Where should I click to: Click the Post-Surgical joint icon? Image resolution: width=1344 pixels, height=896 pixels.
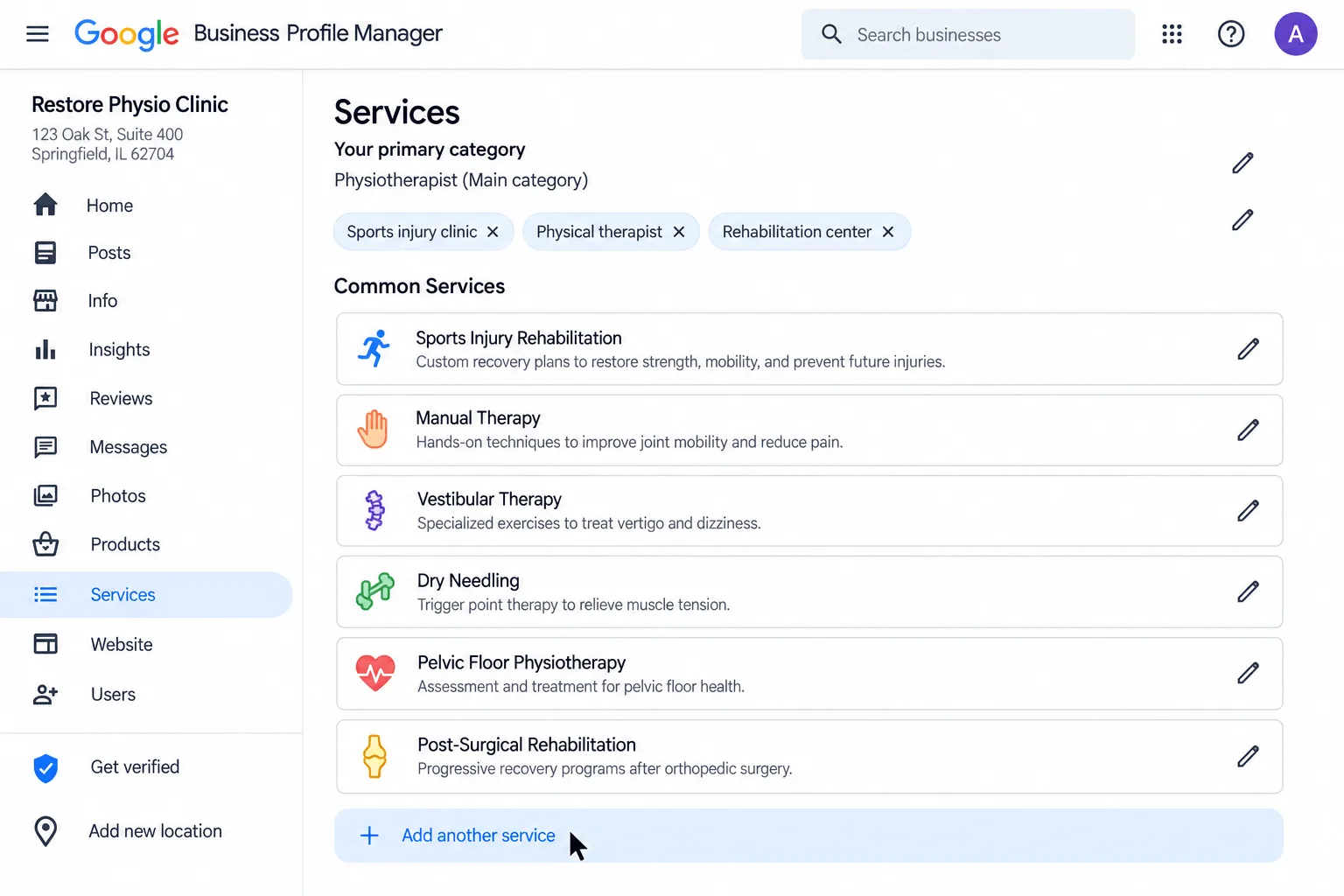click(374, 756)
